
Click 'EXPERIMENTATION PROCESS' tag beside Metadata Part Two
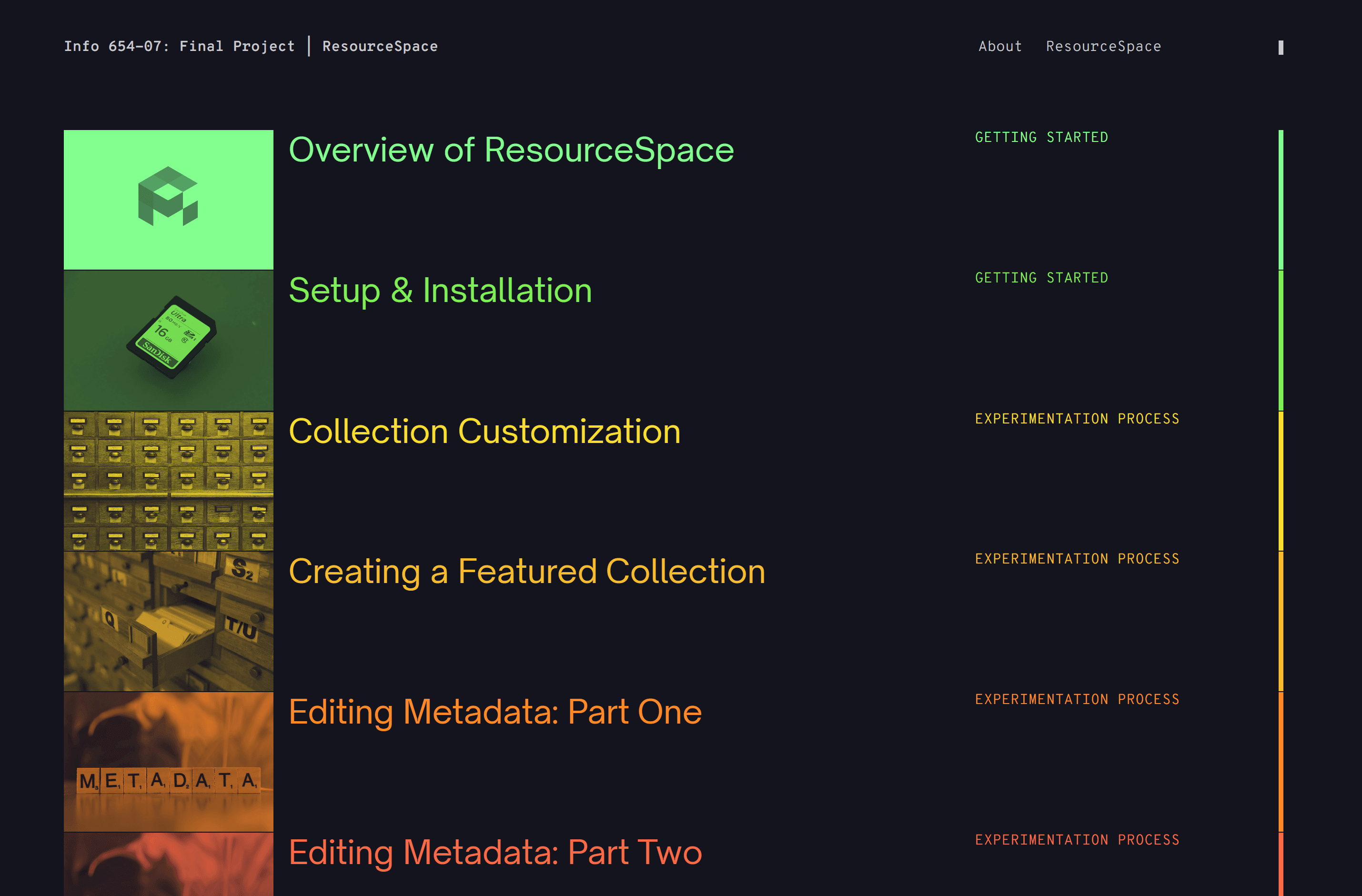click(x=1077, y=840)
